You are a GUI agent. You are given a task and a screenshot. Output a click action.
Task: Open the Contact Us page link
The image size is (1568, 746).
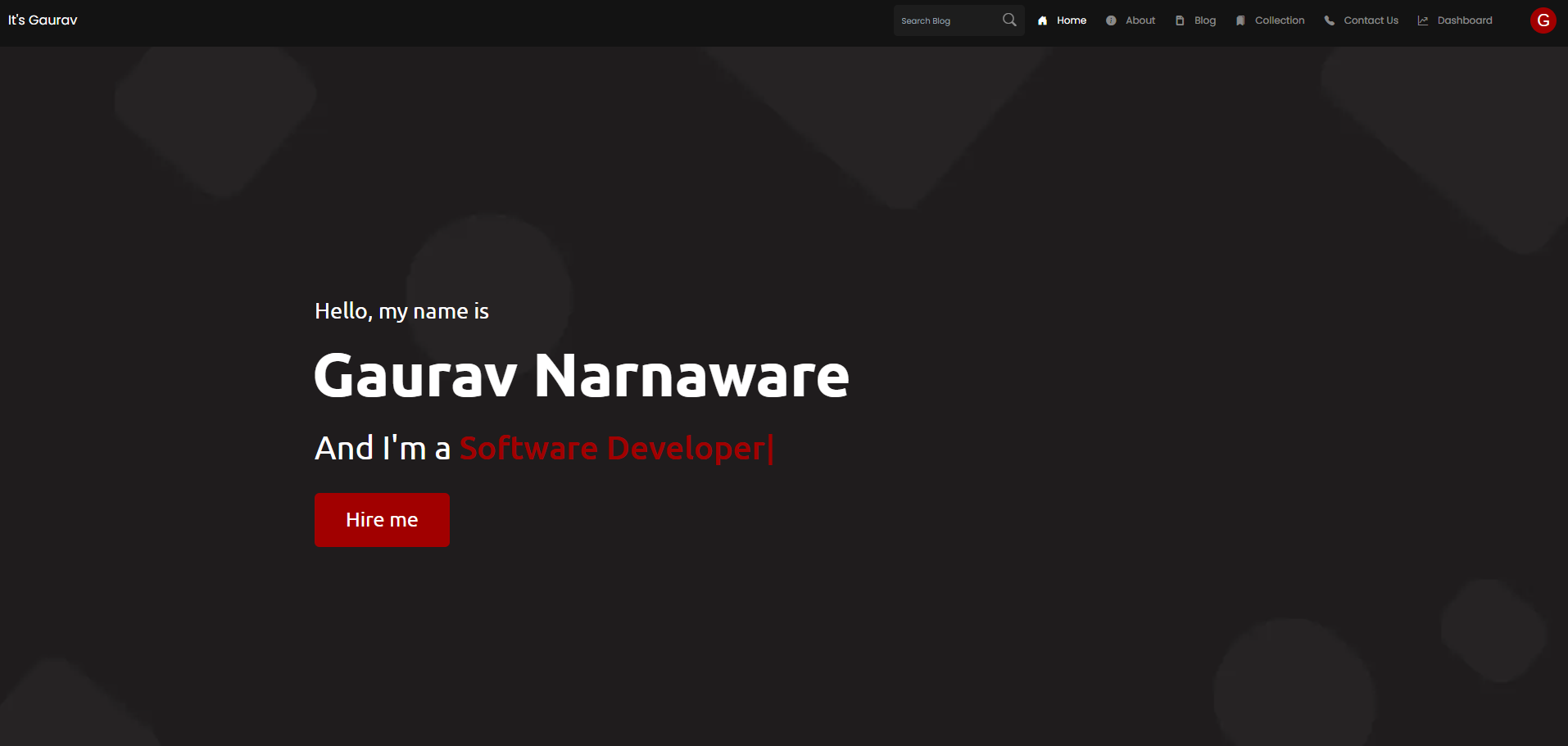[1371, 20]
